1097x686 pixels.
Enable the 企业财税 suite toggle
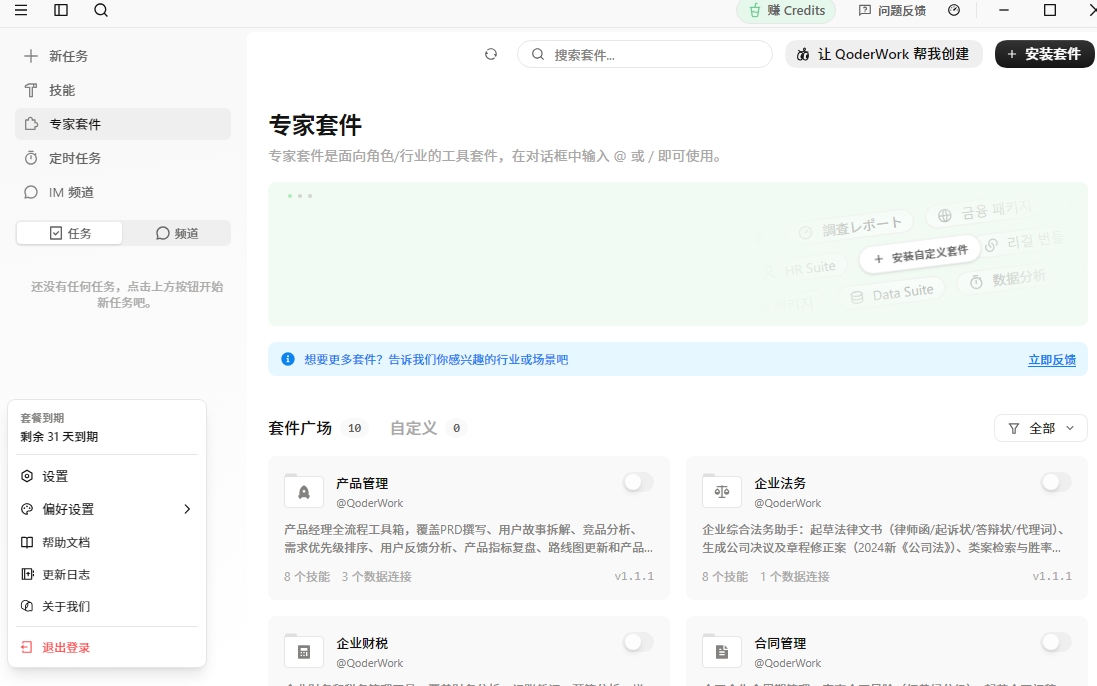[x=638, y=642]
